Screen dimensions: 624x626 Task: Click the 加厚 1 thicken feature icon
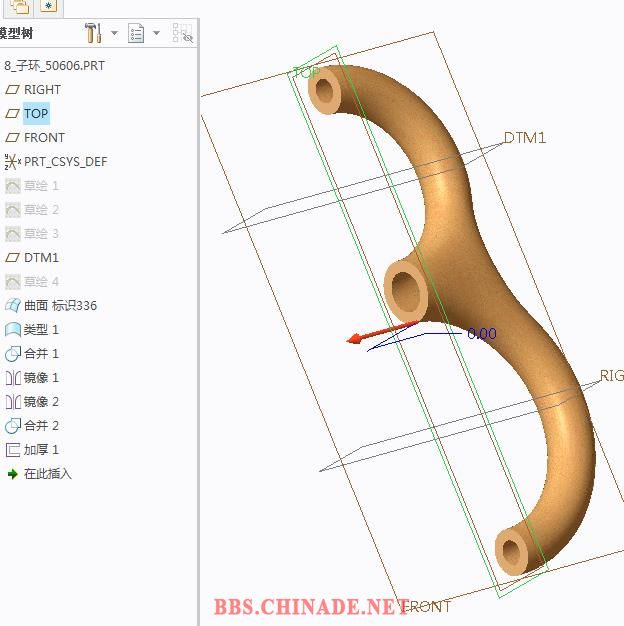tap(13, 449)
